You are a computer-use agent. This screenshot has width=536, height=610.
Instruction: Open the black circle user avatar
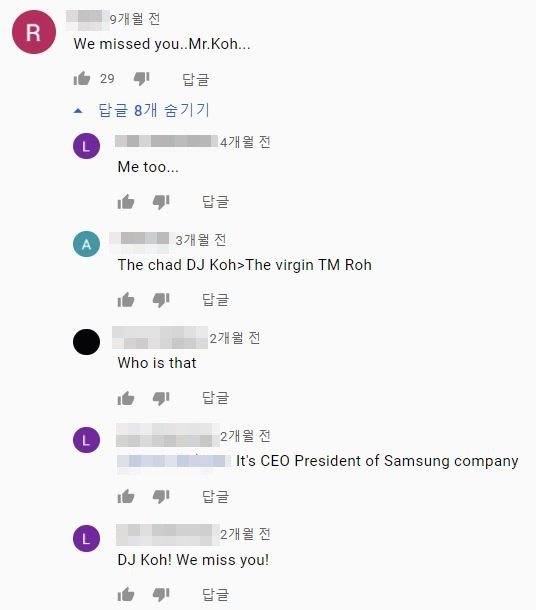[86, 342]
